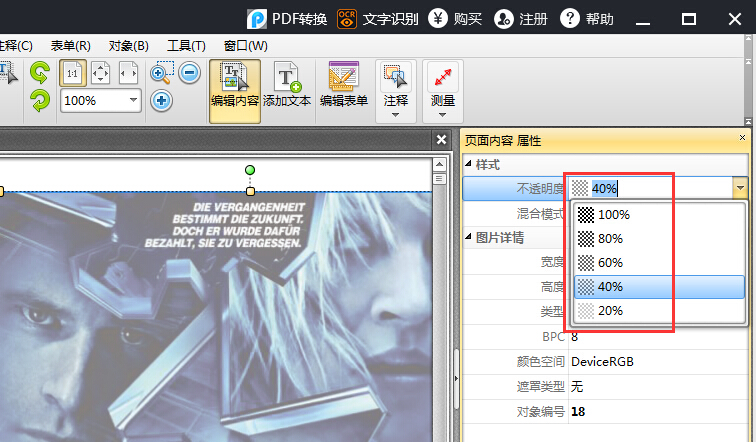Rotate page with upper green arrow
756x442 pixels.
tap(40, 73)
